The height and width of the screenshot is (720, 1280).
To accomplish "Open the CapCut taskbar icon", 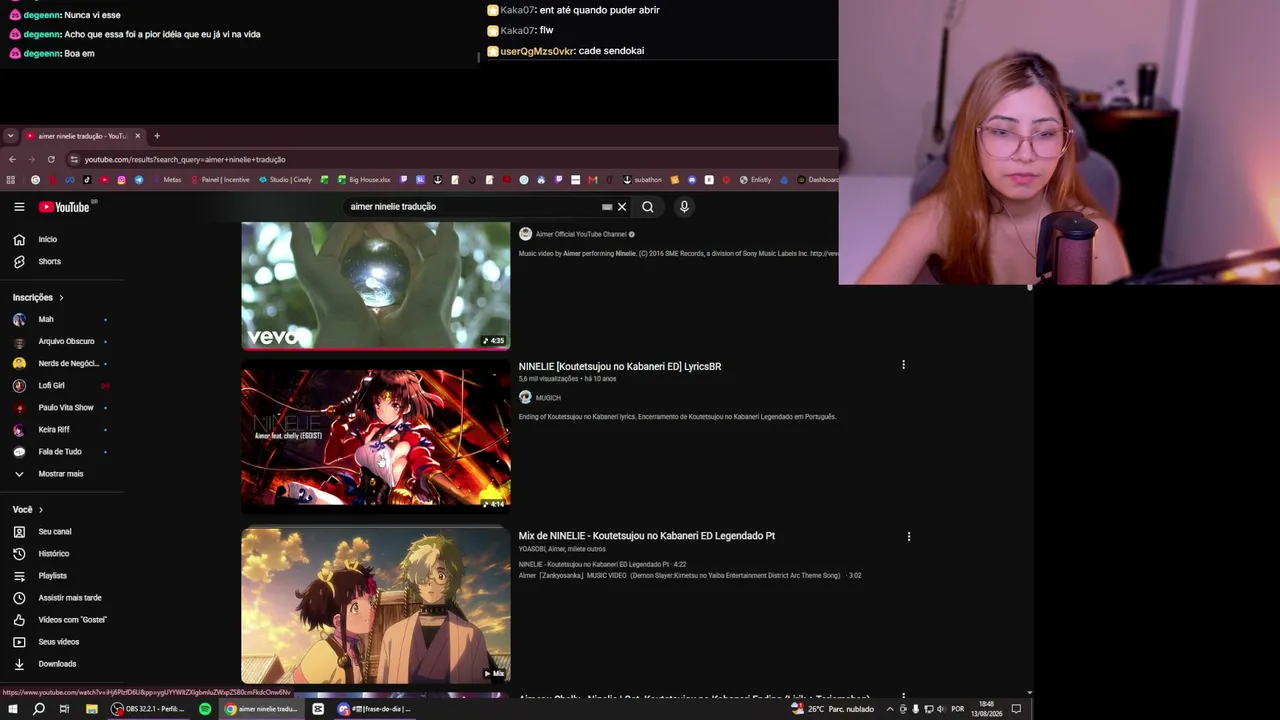I will pyautogui.click(x=318, y=709).
